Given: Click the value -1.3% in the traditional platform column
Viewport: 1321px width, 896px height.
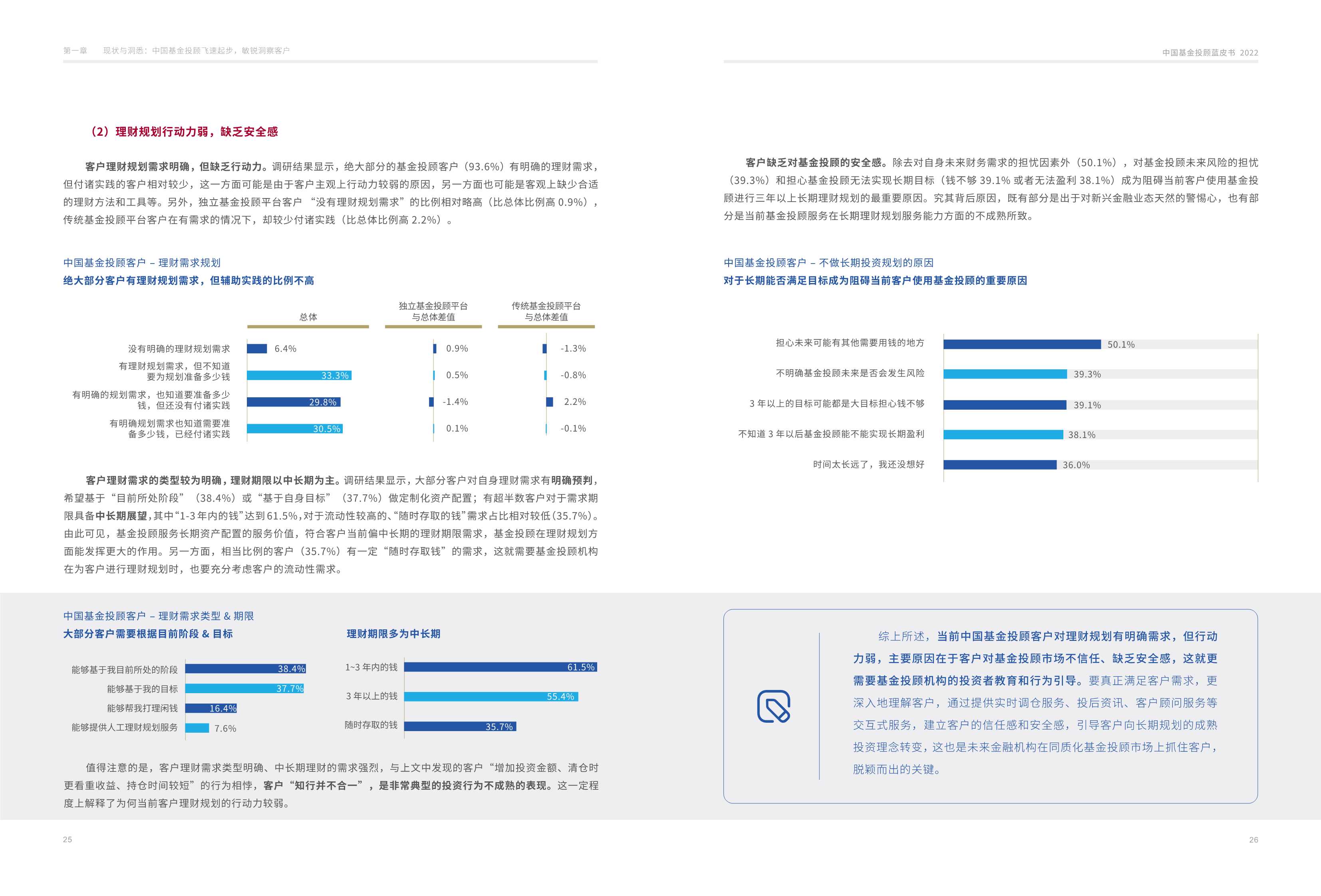Looking at the screenshot, I should pos(573,348).
